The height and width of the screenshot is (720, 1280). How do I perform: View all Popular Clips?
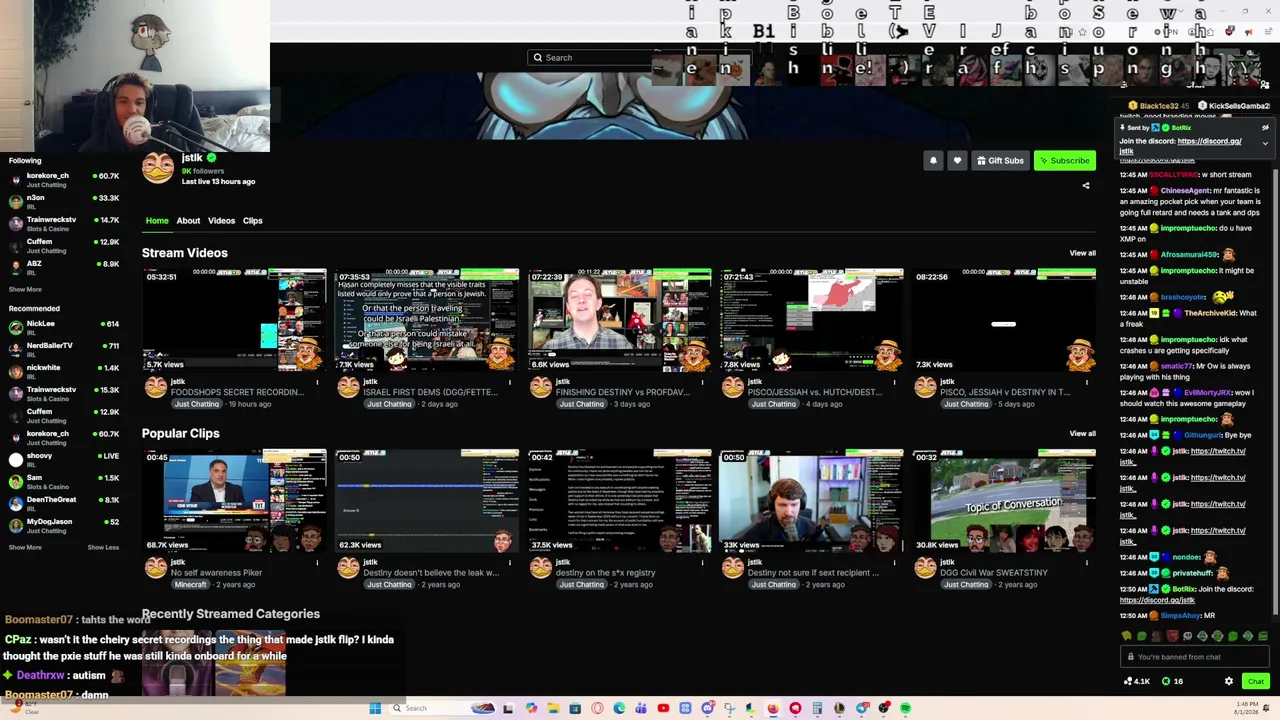[x=1082, y=433]
